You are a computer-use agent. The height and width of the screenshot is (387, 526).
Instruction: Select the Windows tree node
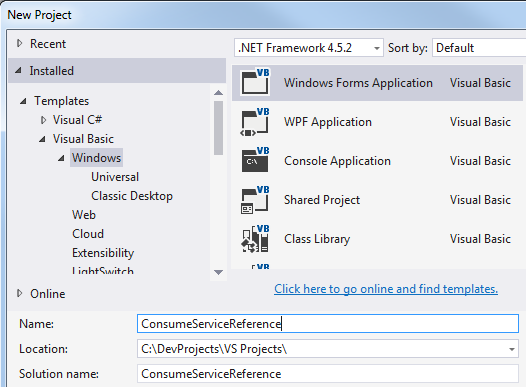tap(96, 158)
